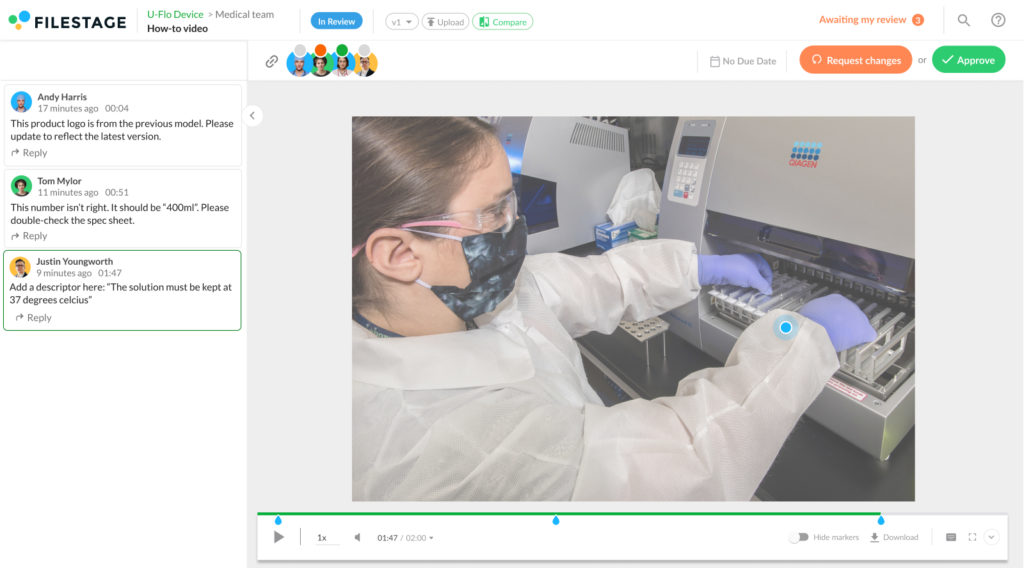Click the green Approve button

(x=968, y=59)
